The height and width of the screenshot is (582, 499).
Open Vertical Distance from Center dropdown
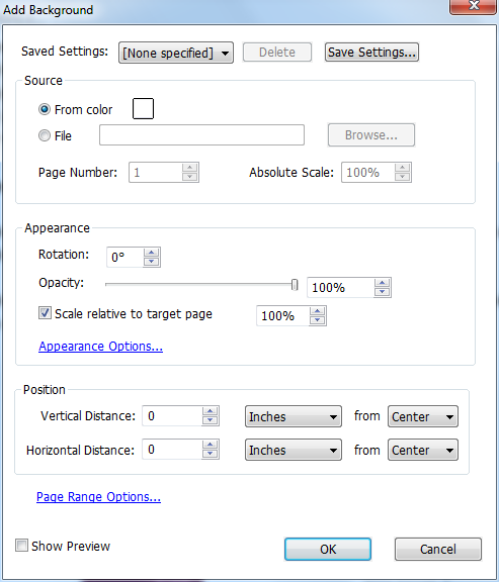423,416
